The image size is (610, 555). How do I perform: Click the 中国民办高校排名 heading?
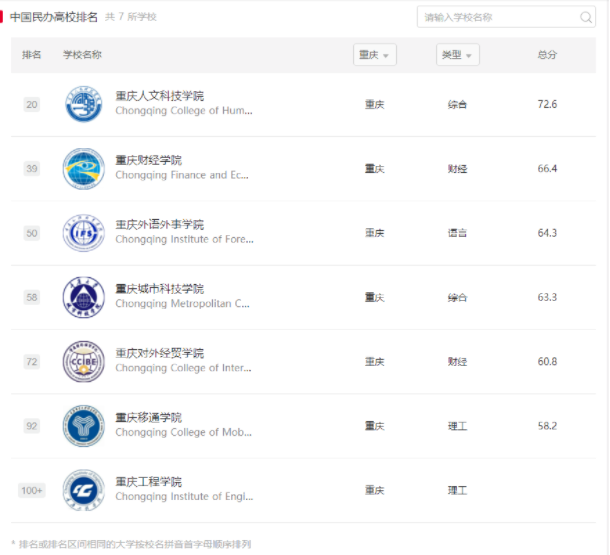[x=54, y=17]
